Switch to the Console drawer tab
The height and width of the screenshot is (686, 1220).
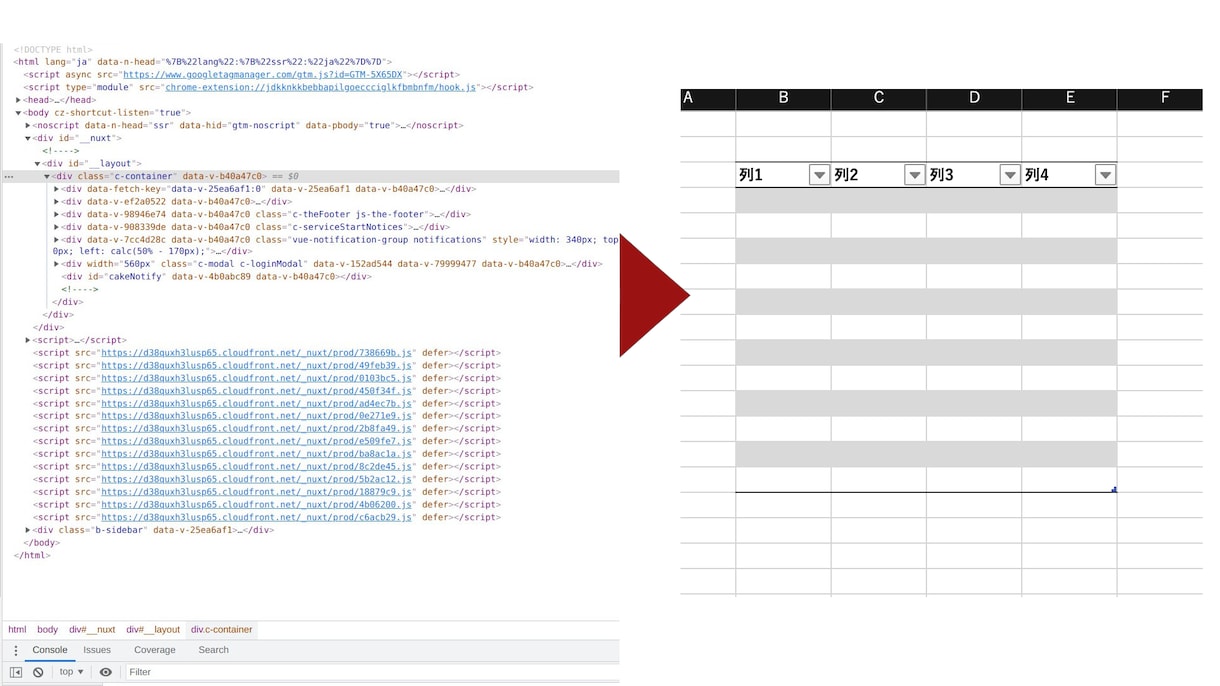click(50, 650)
